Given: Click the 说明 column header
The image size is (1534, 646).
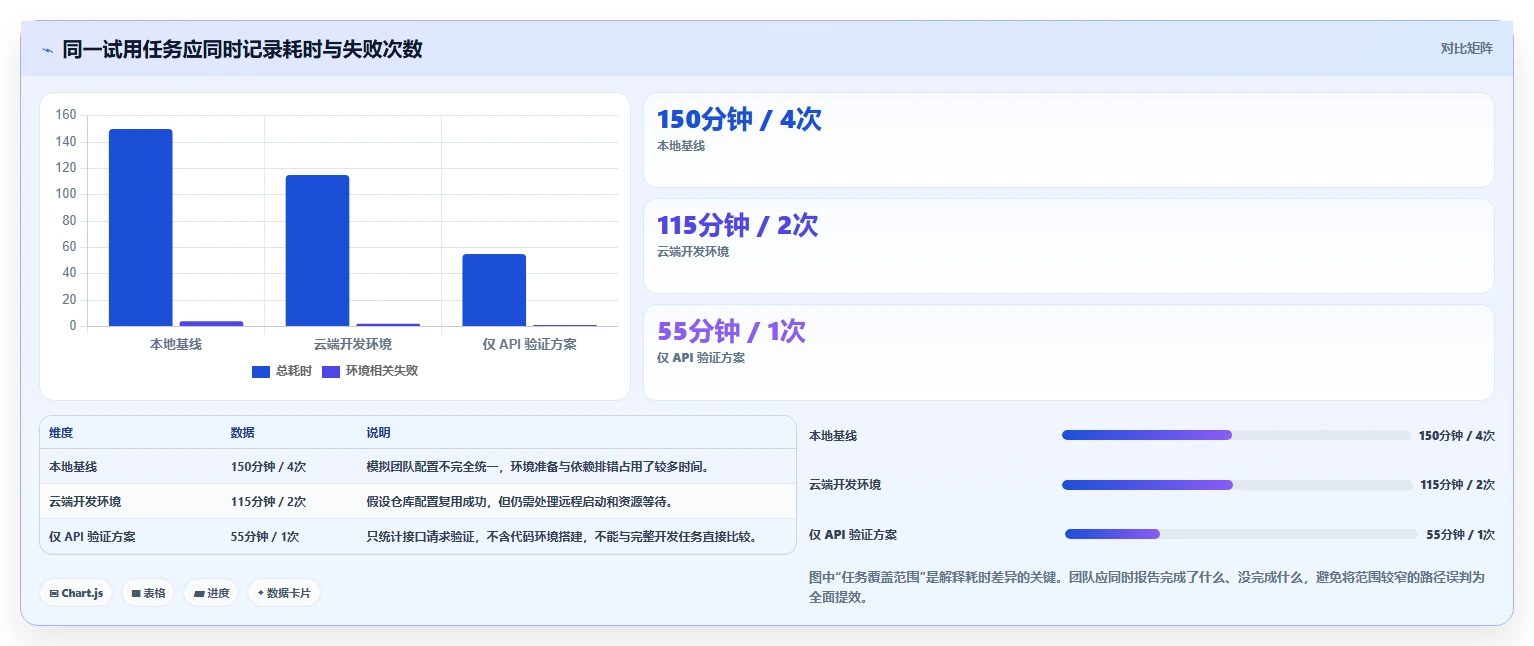Looking at the screenshot, I should [378, 433].
